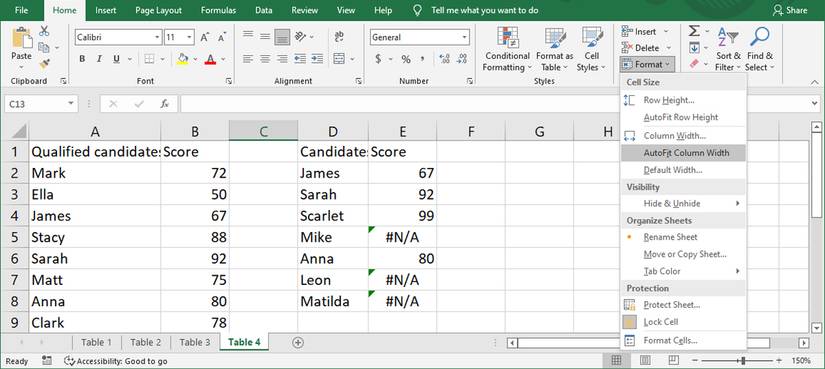Click the Copy icon in Clipboard group
Screen dimensions: 825x369
(x=44, y=48)
